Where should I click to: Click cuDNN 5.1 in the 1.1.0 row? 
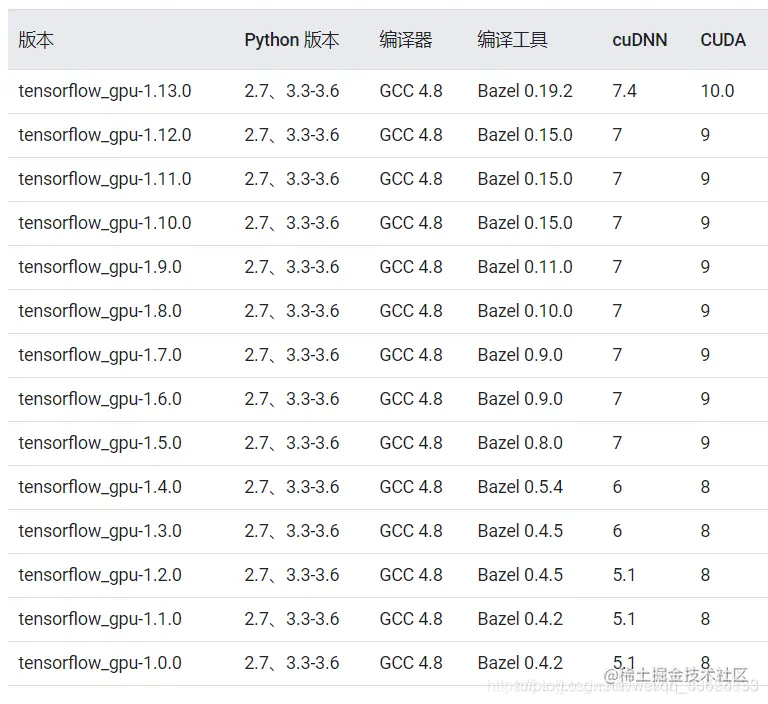(624, 619)
